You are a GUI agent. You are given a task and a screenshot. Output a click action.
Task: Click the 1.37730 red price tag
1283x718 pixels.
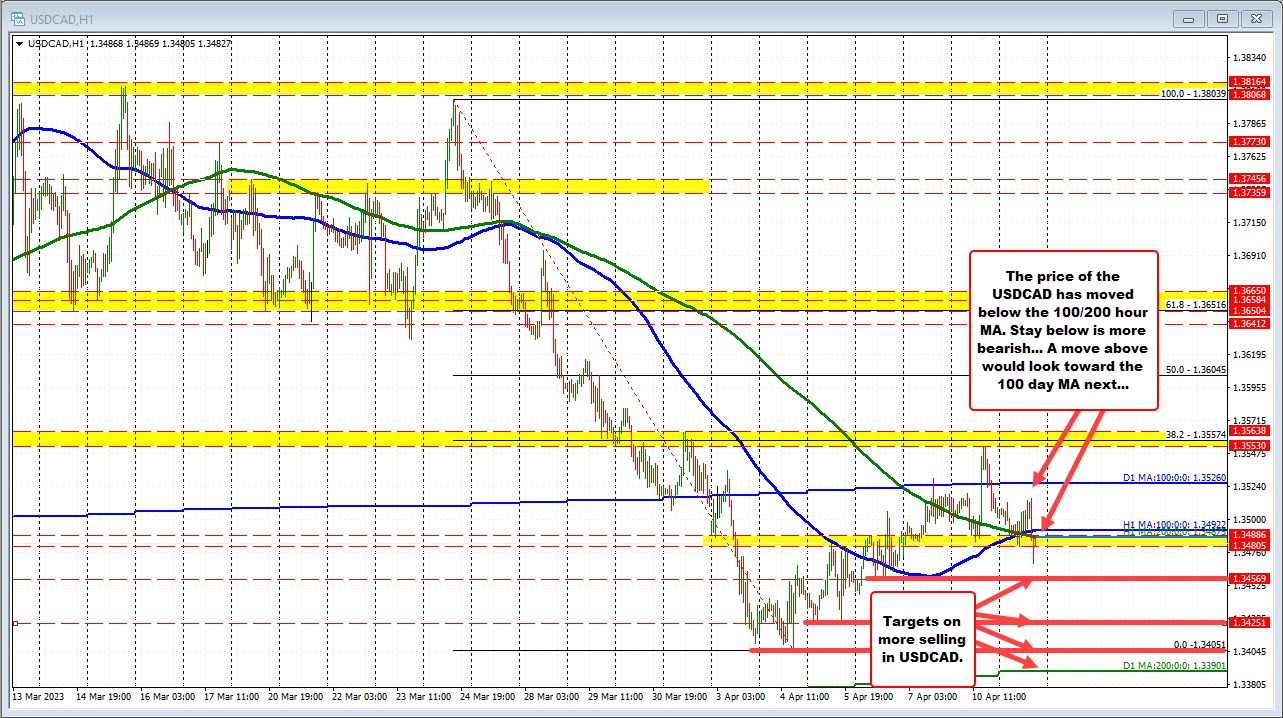1250,142
